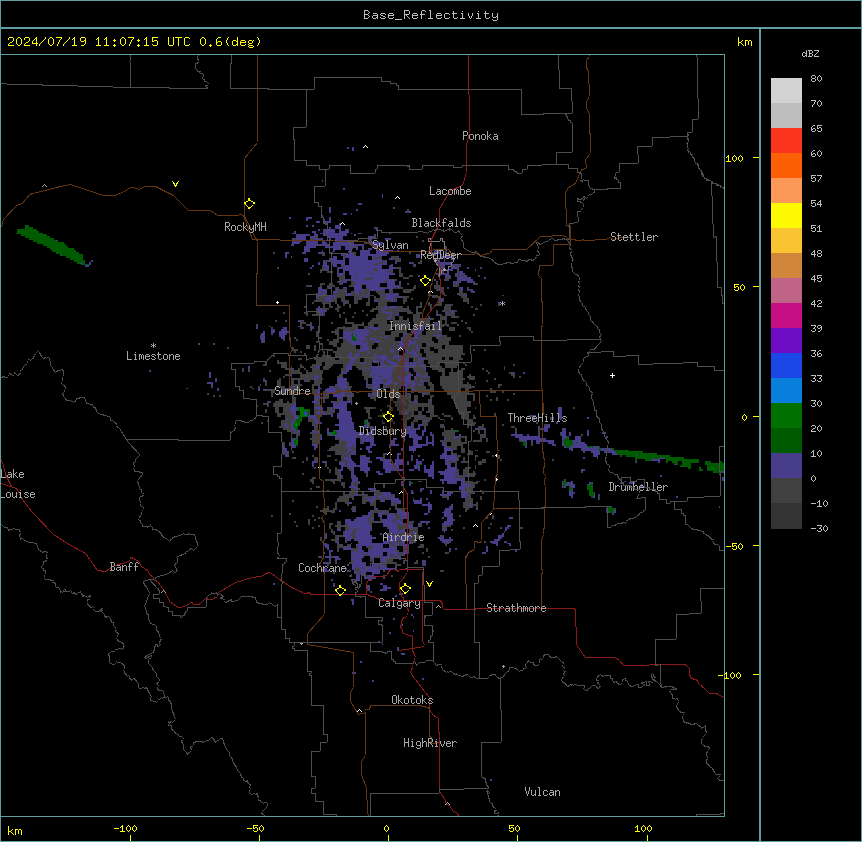Click the Banff label
862x842 pixels.
pyautogui.click(x=124, y=567)
